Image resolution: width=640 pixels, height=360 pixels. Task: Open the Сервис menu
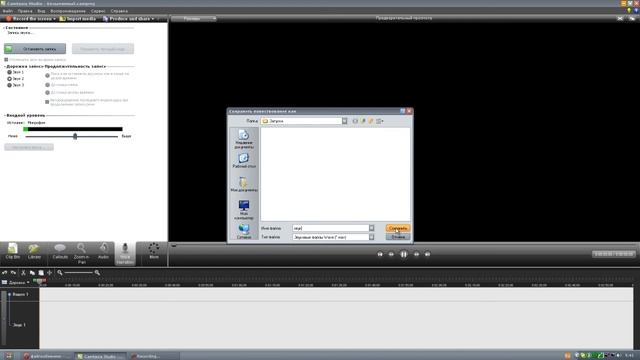98,11
